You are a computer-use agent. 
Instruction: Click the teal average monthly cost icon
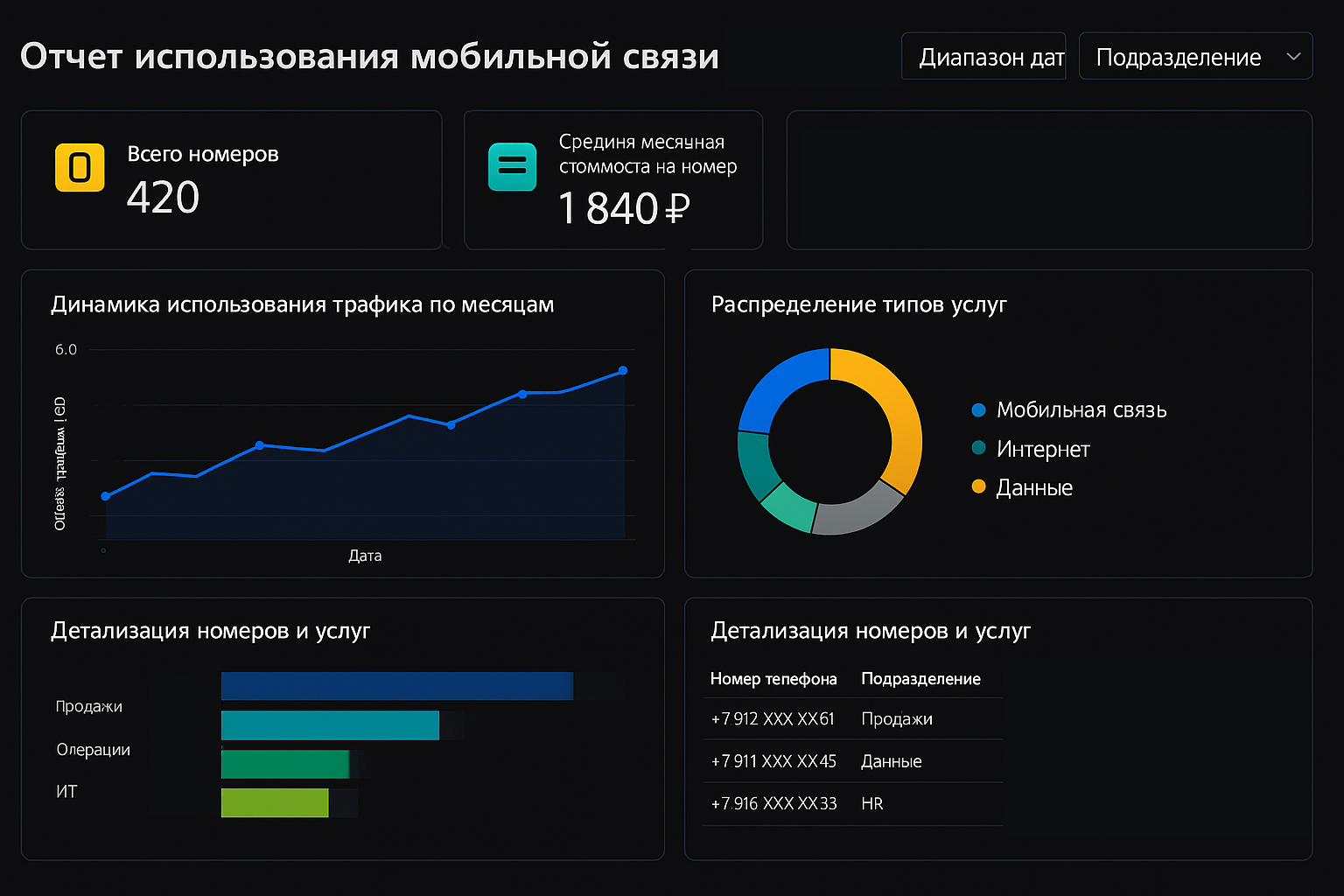[512, 166]
